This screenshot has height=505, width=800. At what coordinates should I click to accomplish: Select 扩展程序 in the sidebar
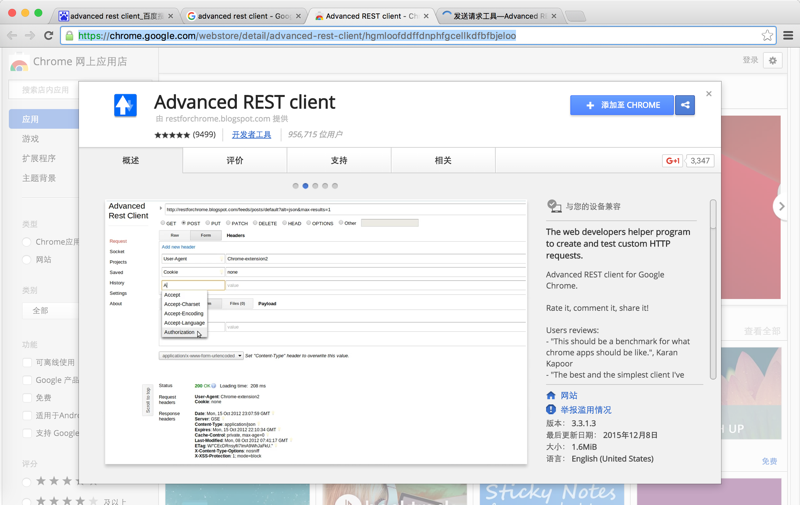(x=39, y=158)
